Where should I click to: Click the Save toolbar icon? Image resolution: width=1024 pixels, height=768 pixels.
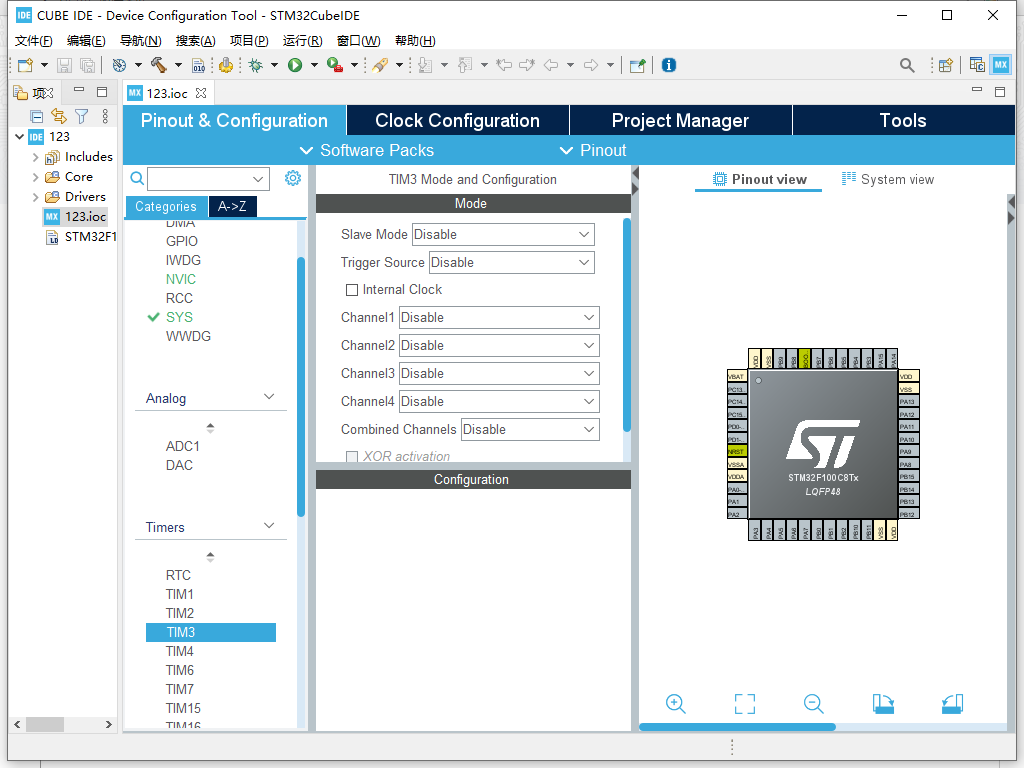pos(64,65)
